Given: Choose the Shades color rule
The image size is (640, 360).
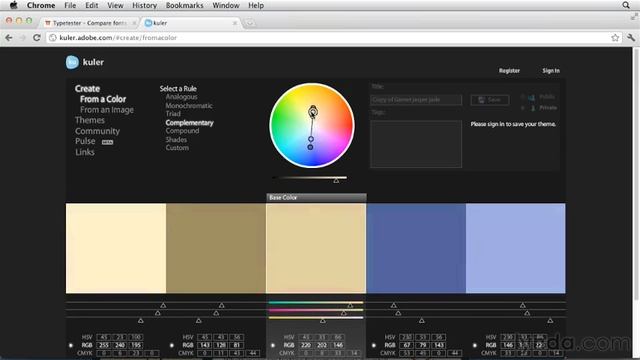Looking at the screenshot, I should pos(176,140).
